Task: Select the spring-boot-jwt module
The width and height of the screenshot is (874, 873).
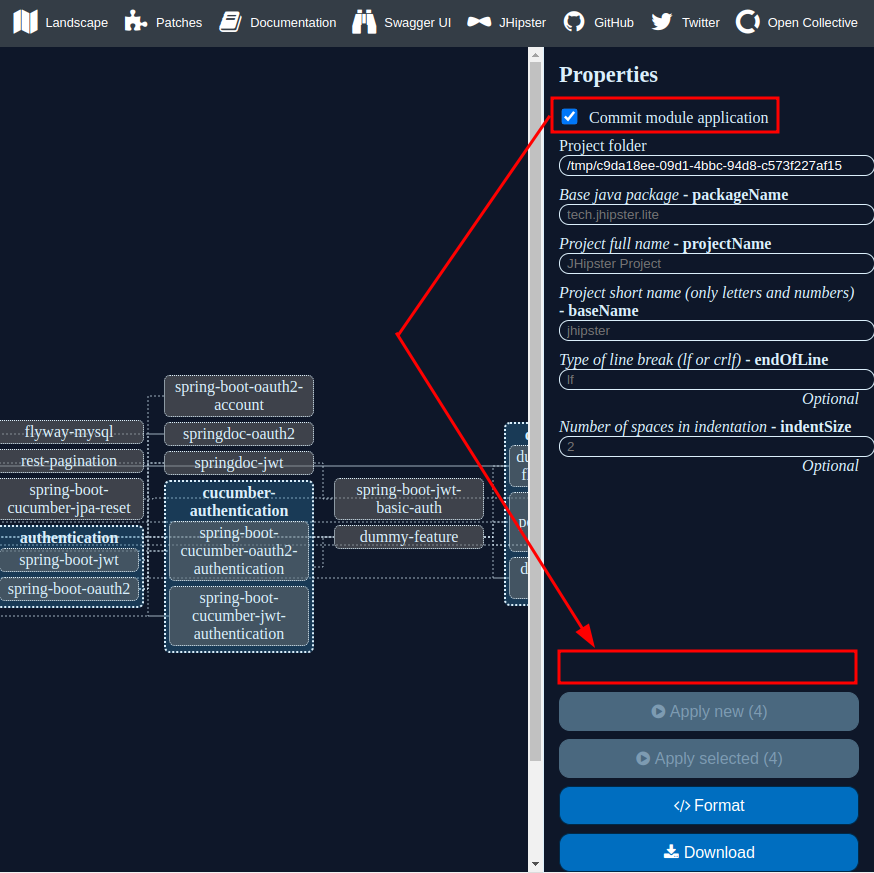Action: [x=69, y=560]
